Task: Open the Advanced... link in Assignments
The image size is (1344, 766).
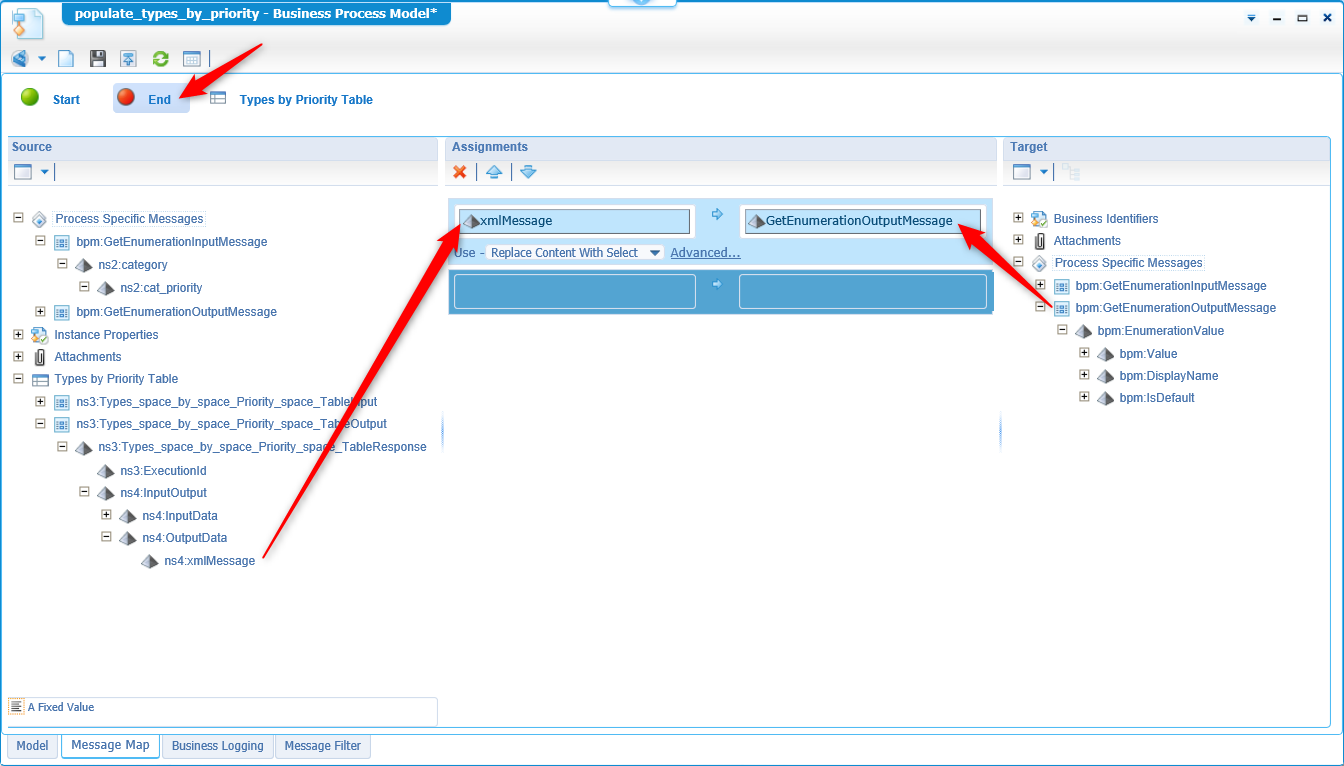Action: tap(705, 253)
